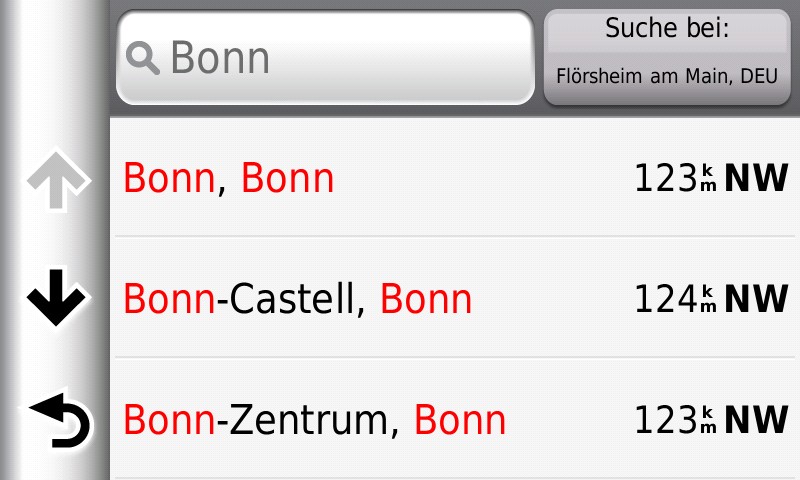
Task: Click the 124 distance of Bonn-Castell
Action: pos(664,298)
